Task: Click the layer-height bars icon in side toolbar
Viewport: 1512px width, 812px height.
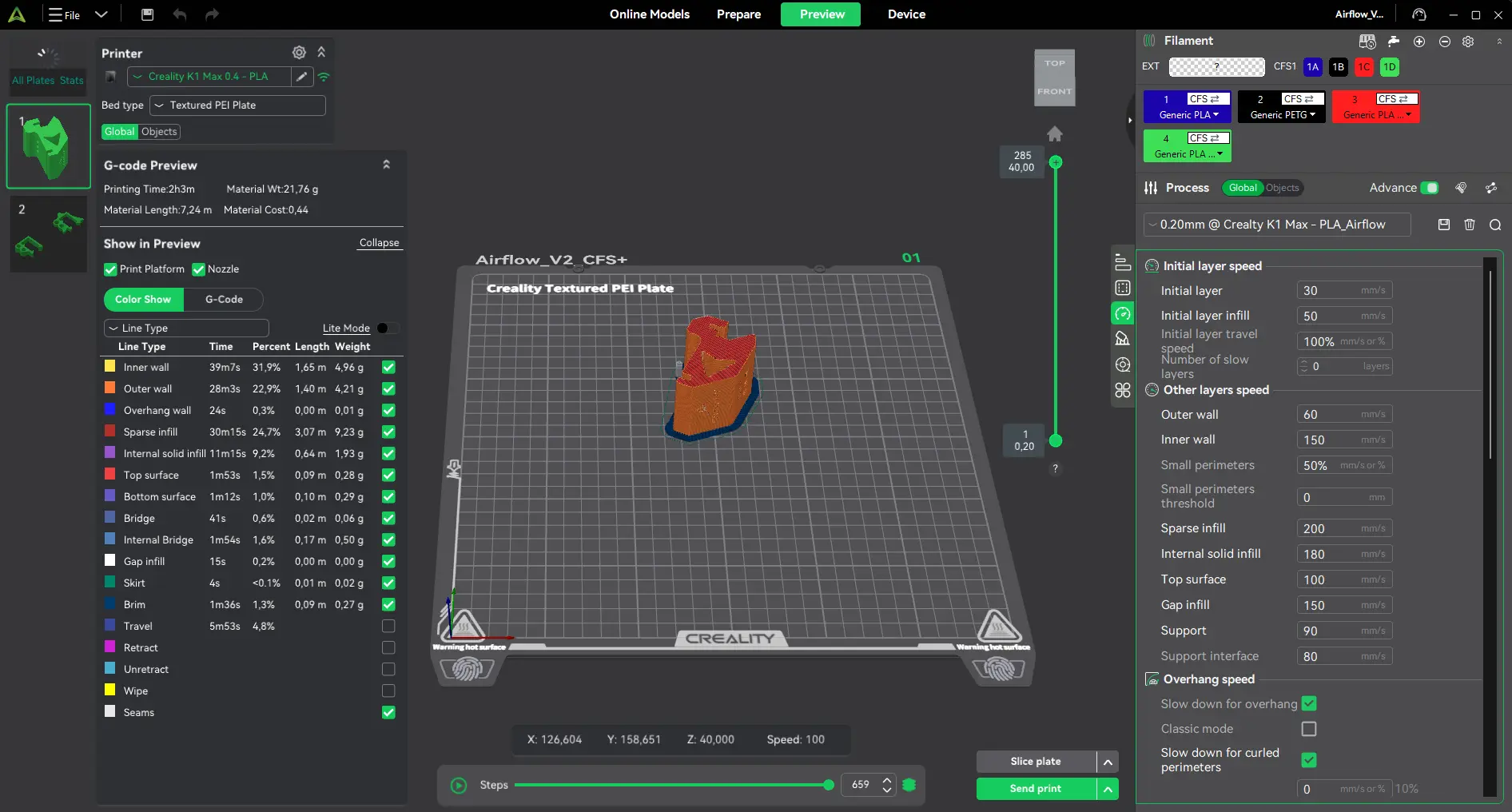Action: 1123,262
